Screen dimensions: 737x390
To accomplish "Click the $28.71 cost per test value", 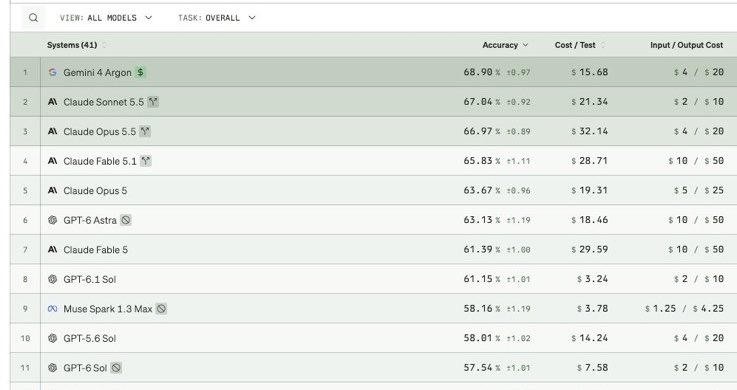I will (589, 161).
